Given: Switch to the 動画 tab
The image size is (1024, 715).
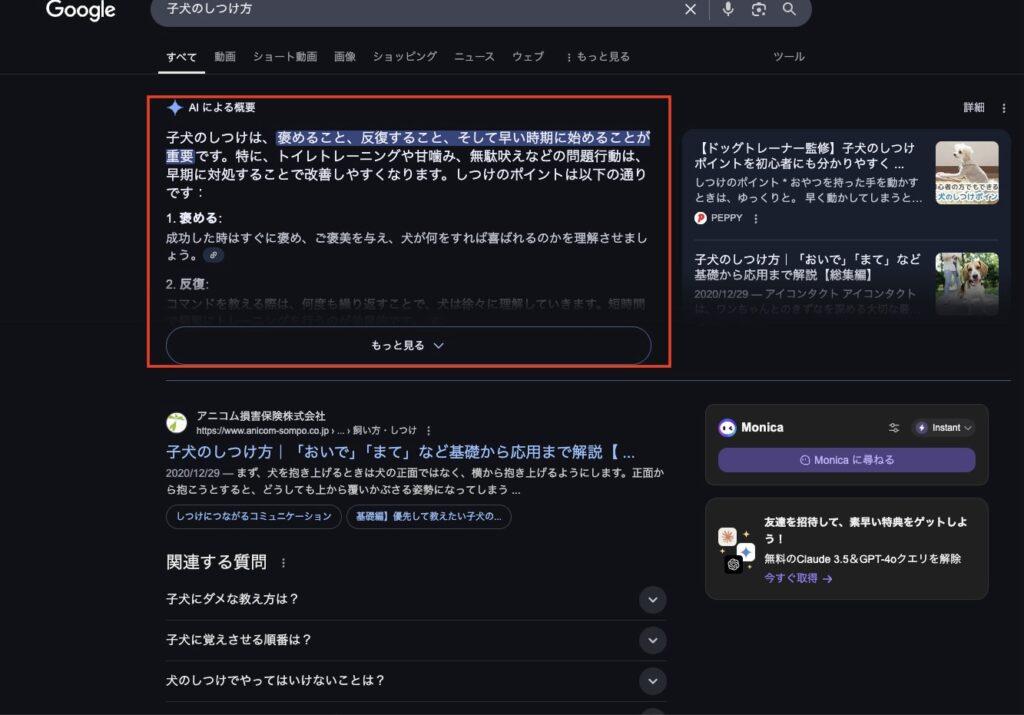Looking at the screenshot, I should 225,57.
